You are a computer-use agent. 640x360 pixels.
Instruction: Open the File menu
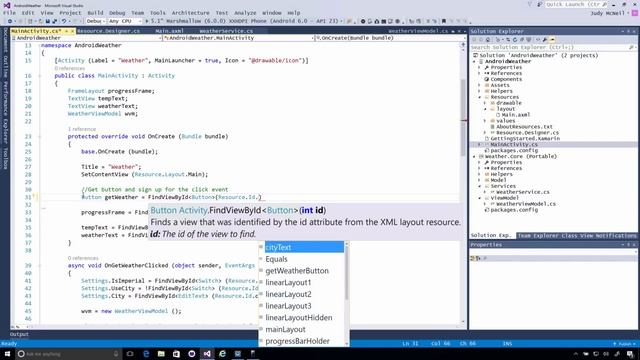(x=9, y=13)
